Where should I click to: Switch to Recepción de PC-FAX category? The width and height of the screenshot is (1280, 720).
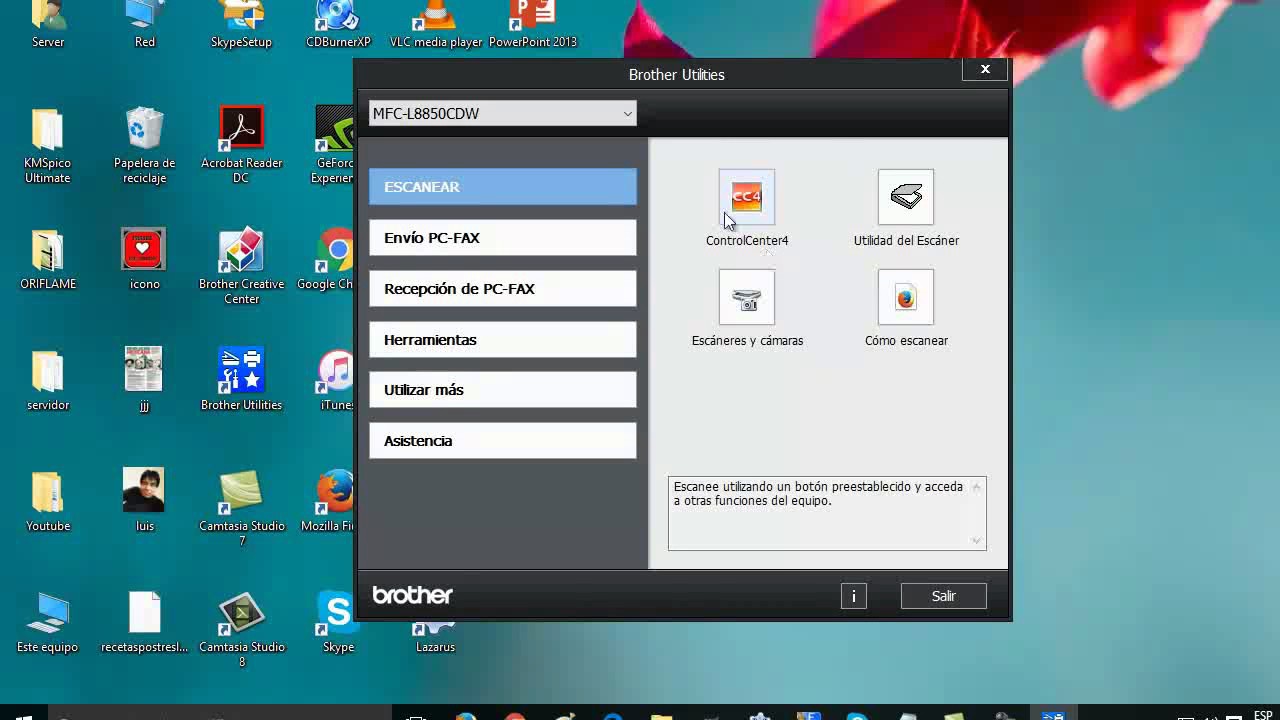[502, 289]
